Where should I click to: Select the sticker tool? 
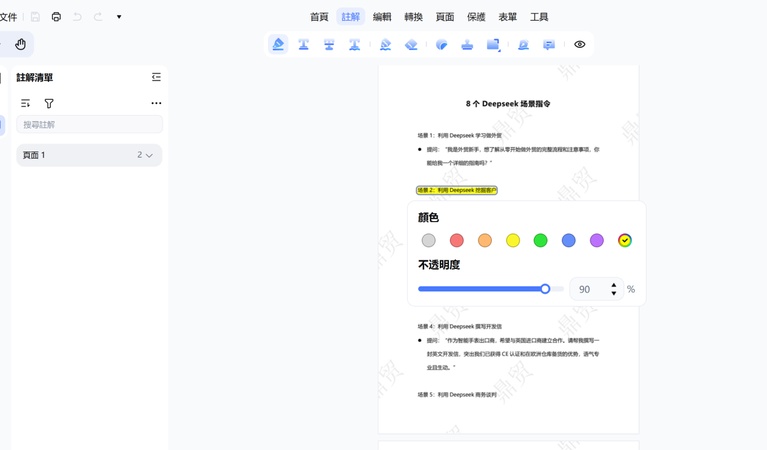442,45
